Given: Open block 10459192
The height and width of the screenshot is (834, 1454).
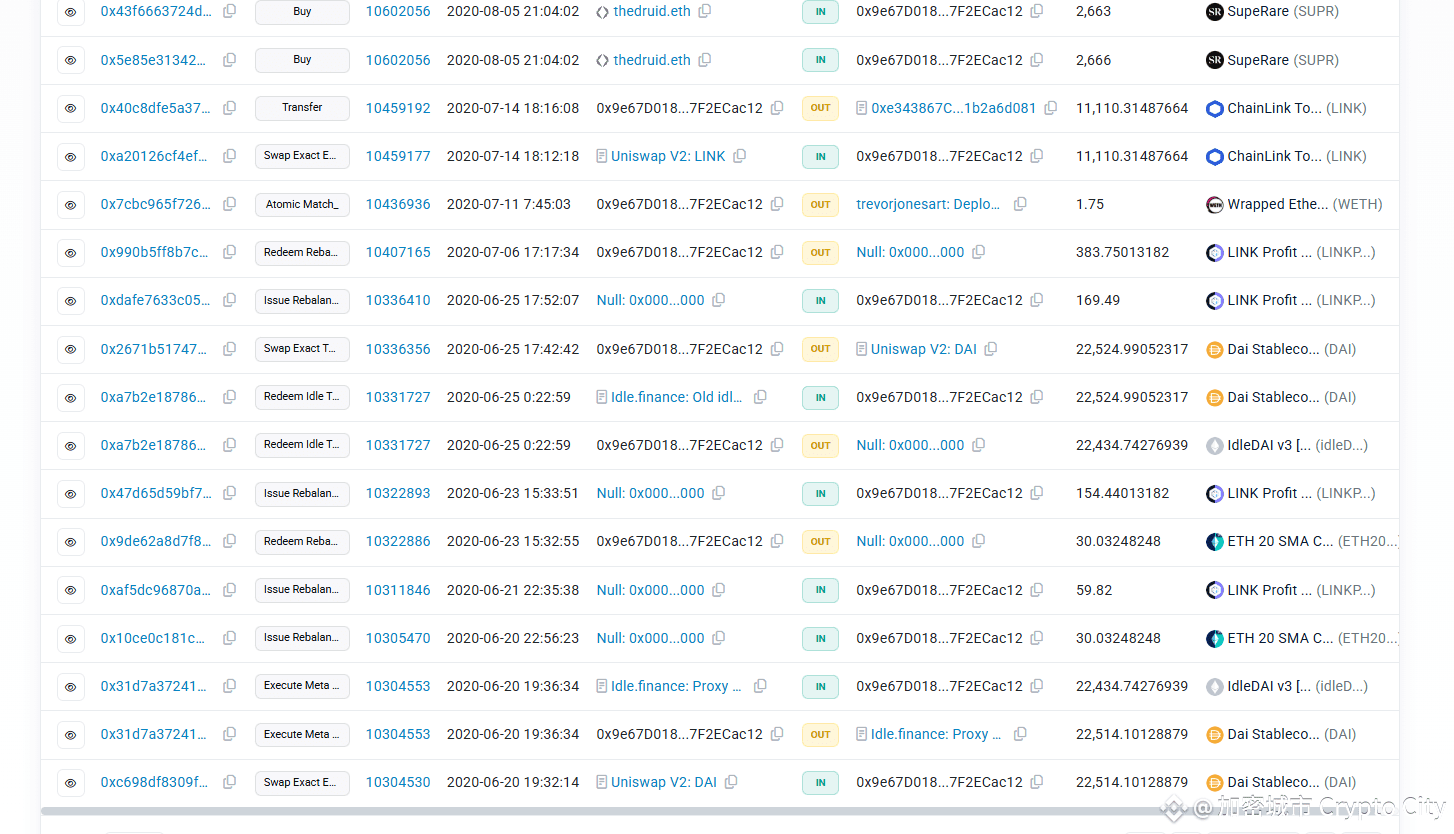Looking at the screenshot, I should coord(398,108).
